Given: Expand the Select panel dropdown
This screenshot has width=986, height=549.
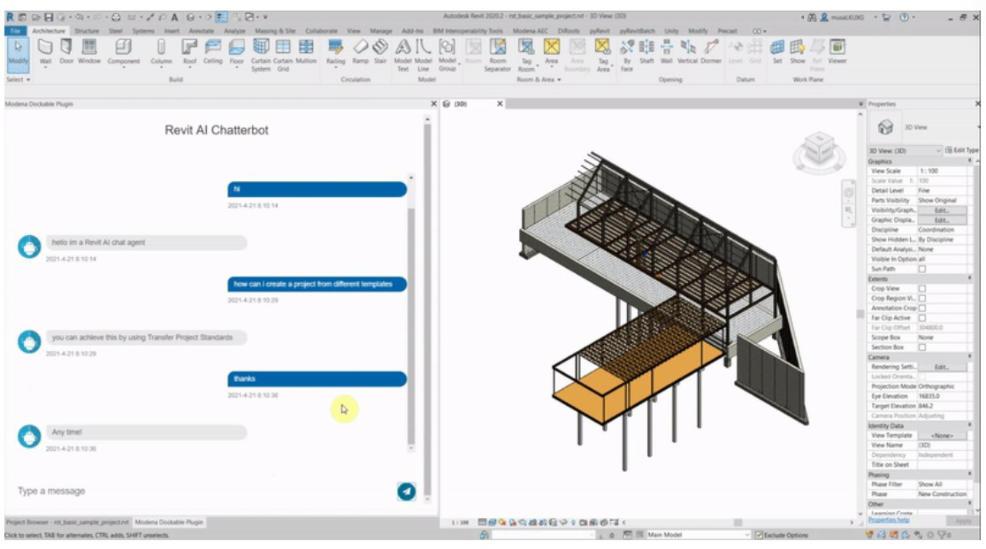Looking at the screenshot, I should tap(18, 80).
